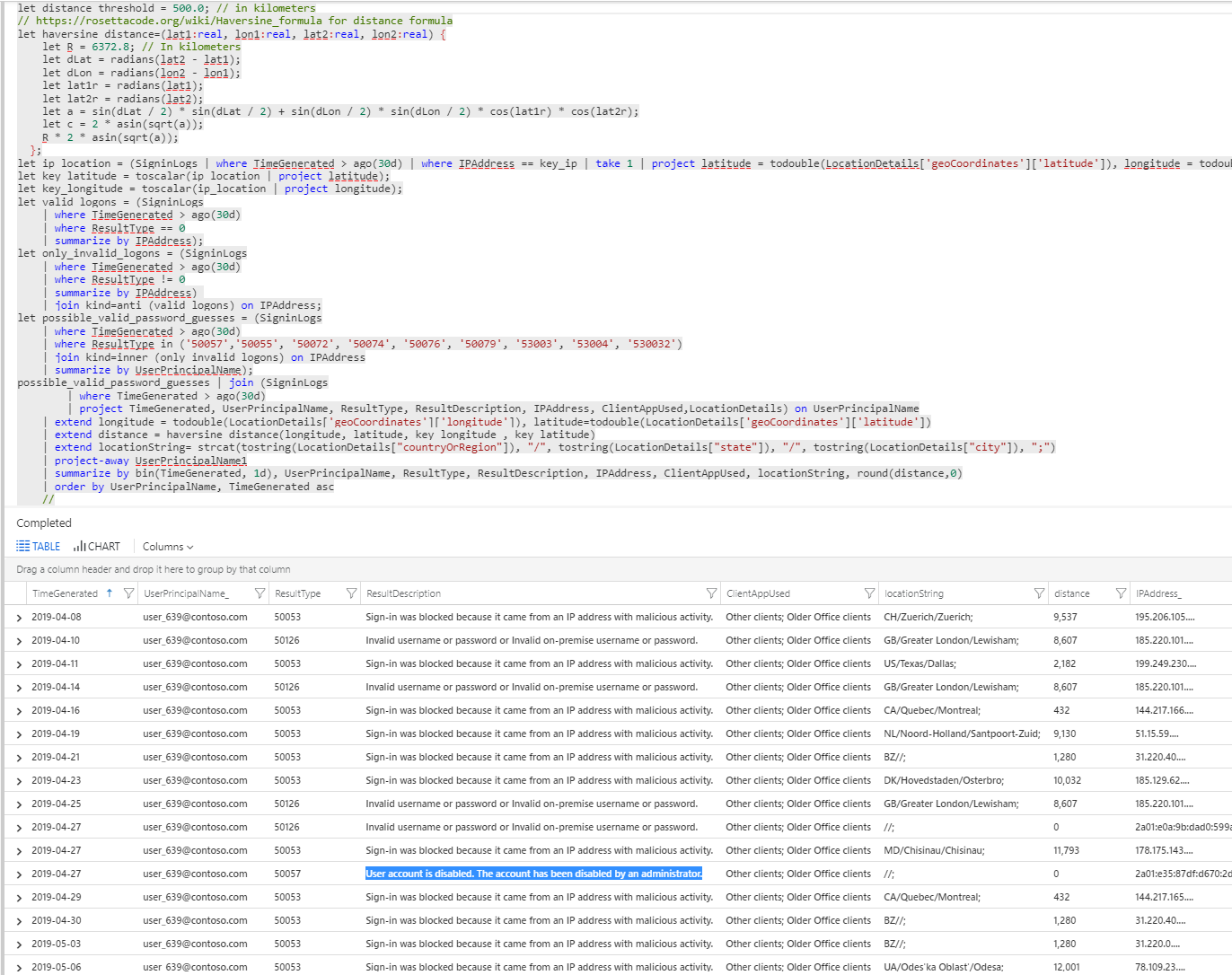Open filter icon for ClientAppUsed column

click(869, 593)
